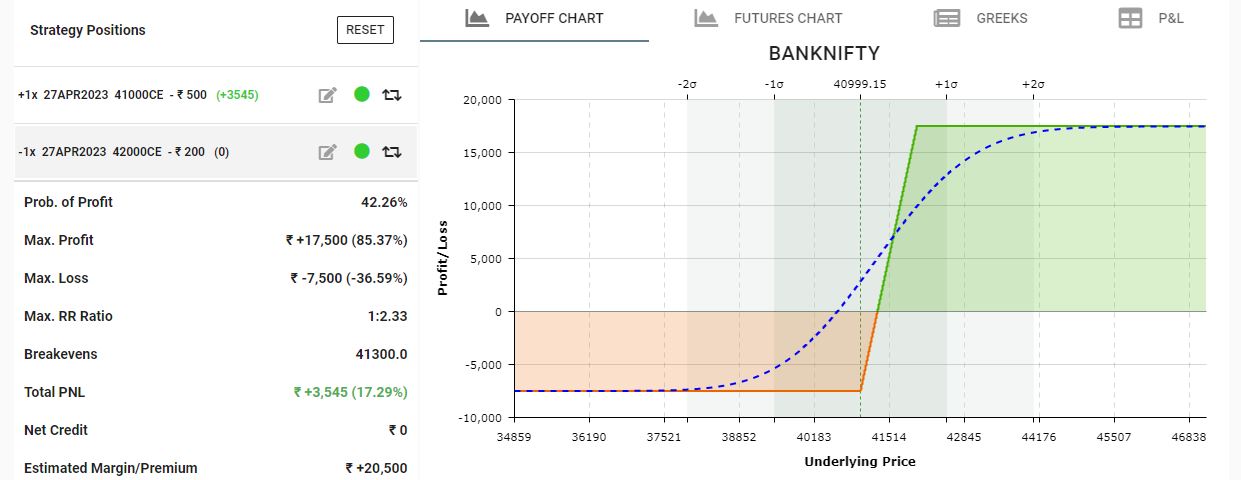Screen dimensions: 1241x480
Task: Open the Futures Chart tab
Action: [767, 19]
